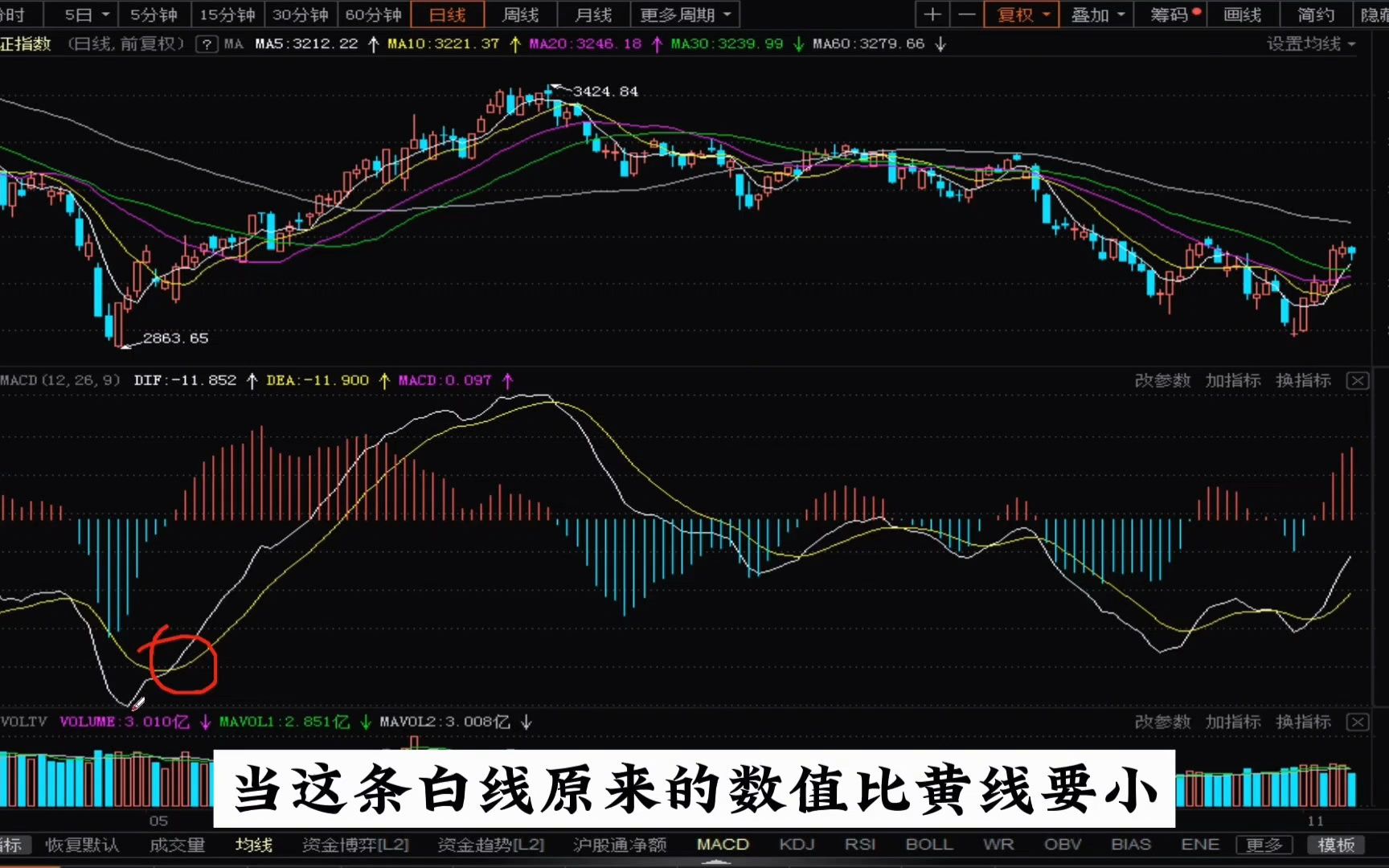Select the 沪股通净额 indicator tab
Image resolution: width=1389 pixels, height=868 pixels.
620,845
